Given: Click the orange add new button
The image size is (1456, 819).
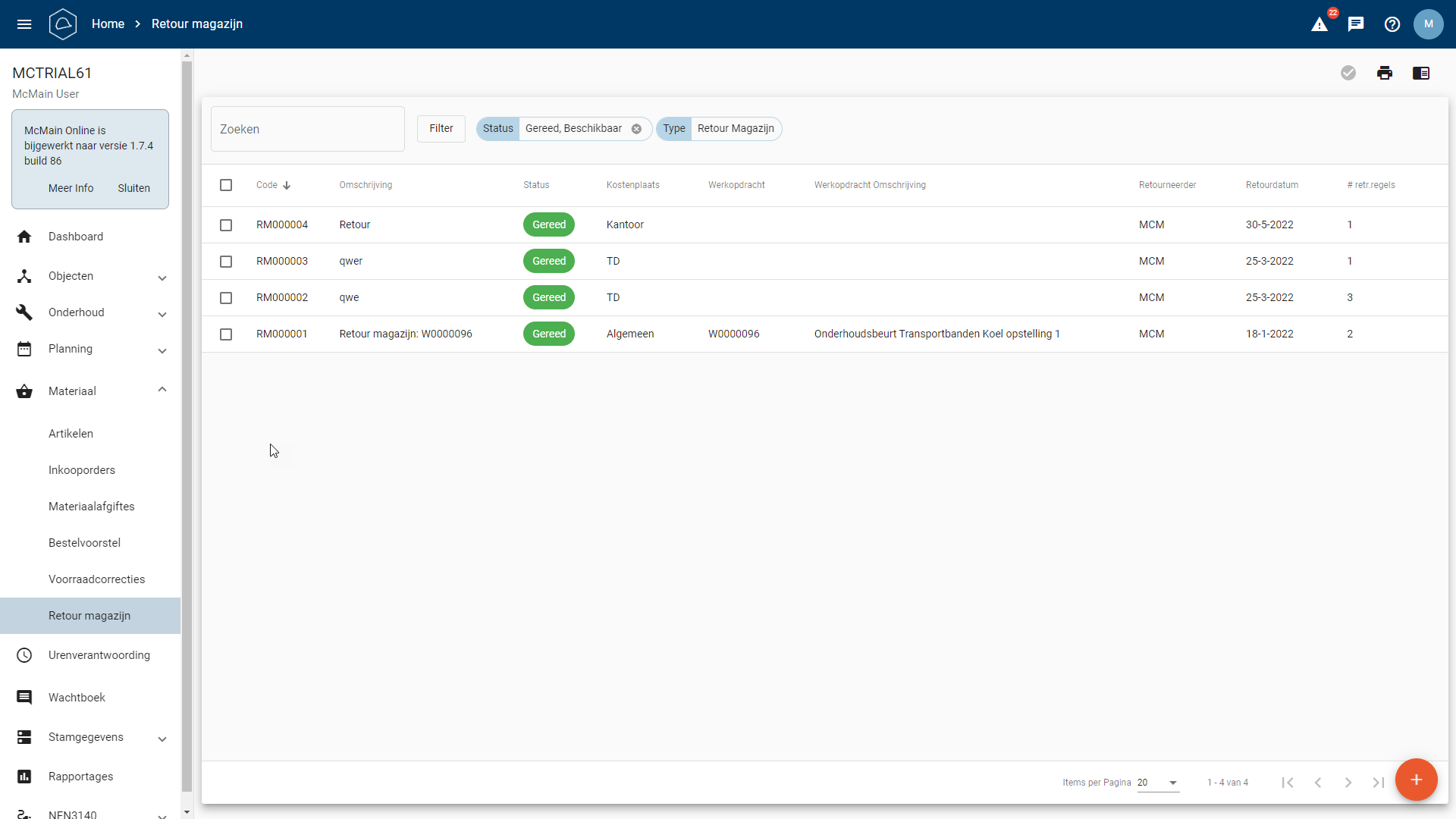Looking at the screenshot, I should coord(1416,780).
